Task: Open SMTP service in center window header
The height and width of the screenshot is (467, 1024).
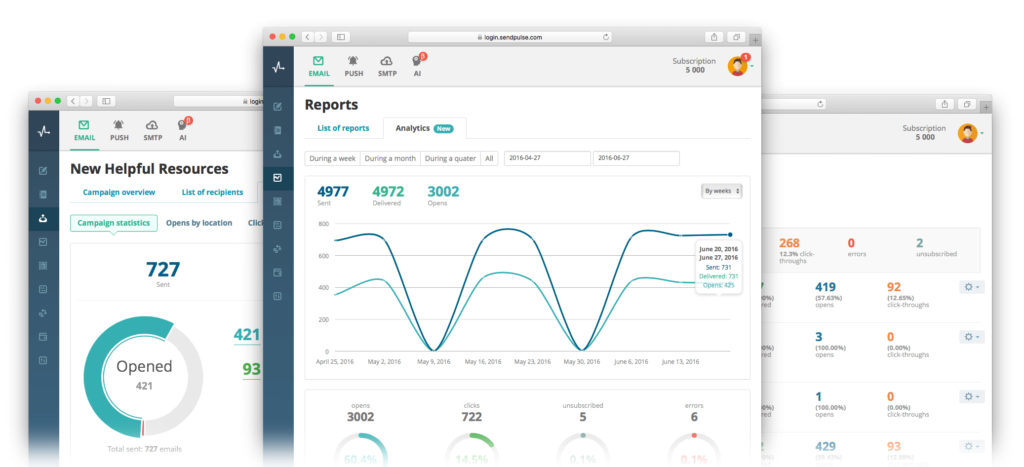Action: click(387, 67)
